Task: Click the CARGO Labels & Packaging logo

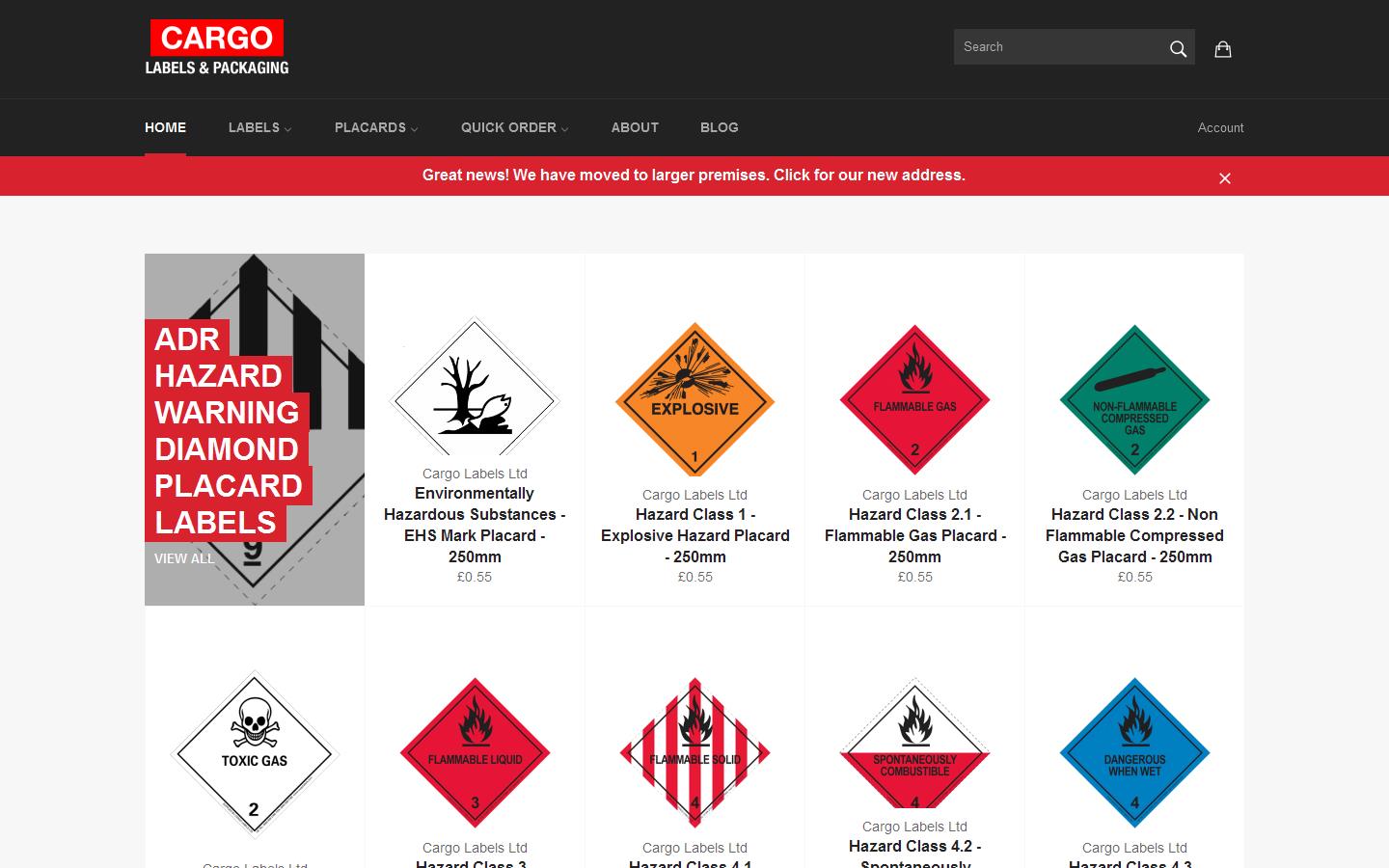Action: [x=216, y=46]
